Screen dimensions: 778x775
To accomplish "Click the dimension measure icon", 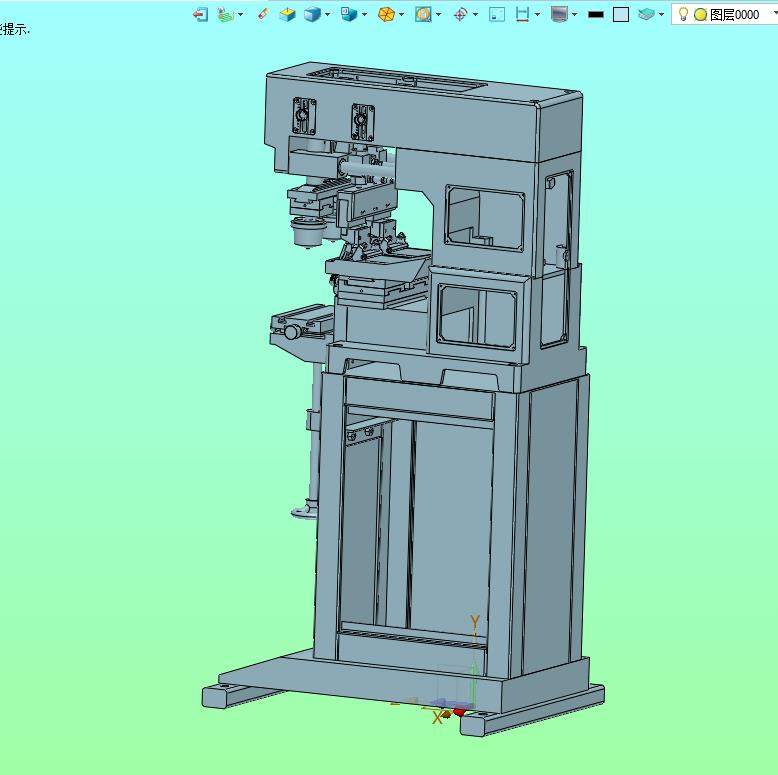I will [x=522, y=14].
